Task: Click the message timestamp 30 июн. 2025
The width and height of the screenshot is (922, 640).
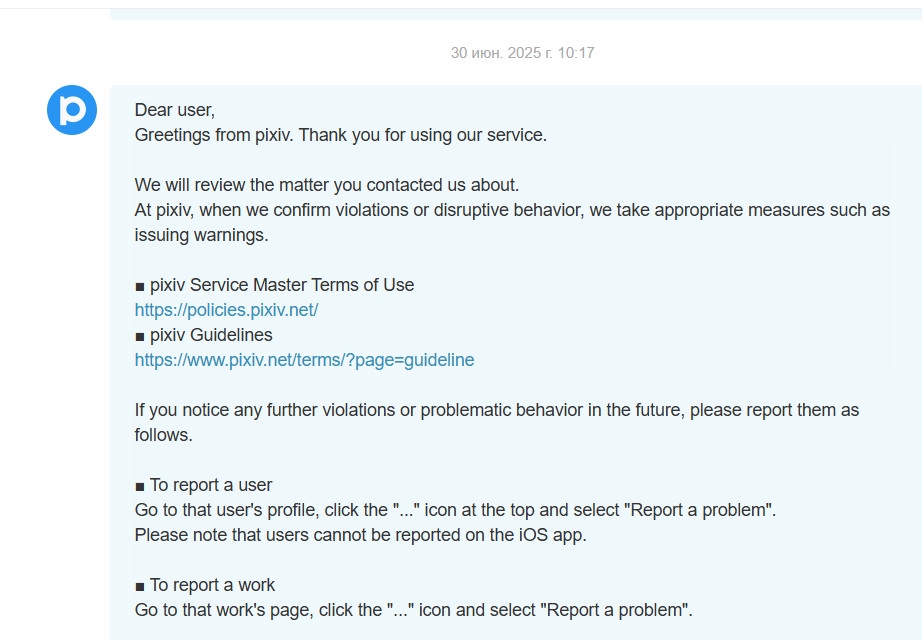Action: pos(522,52)
